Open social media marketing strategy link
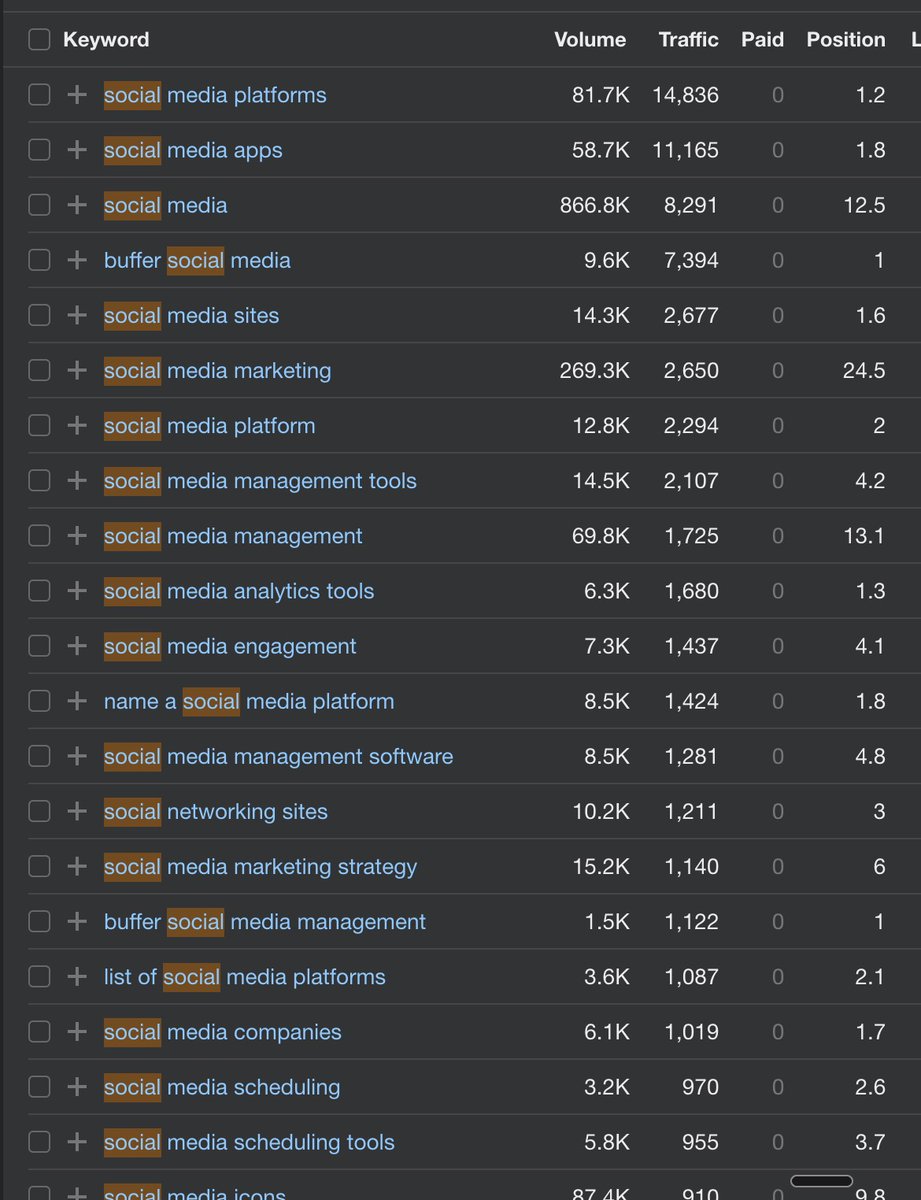The image size is (921, 1200). (x=260, y=866)
